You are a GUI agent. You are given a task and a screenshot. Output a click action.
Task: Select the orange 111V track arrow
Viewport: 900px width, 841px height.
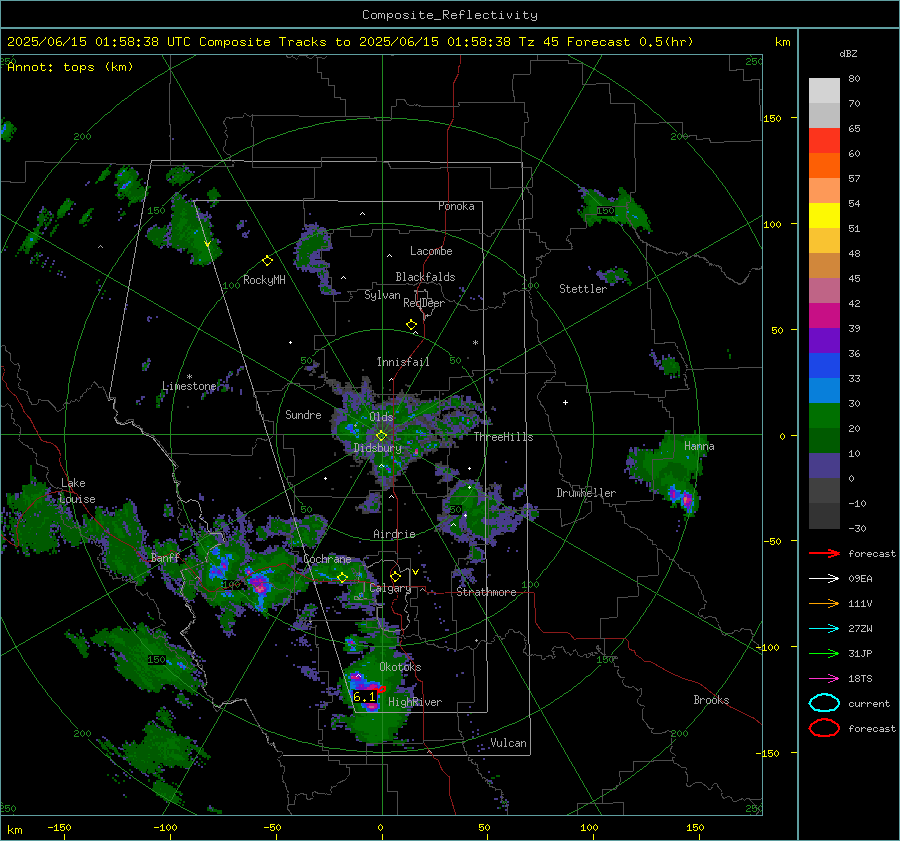(x=824, y=603)
